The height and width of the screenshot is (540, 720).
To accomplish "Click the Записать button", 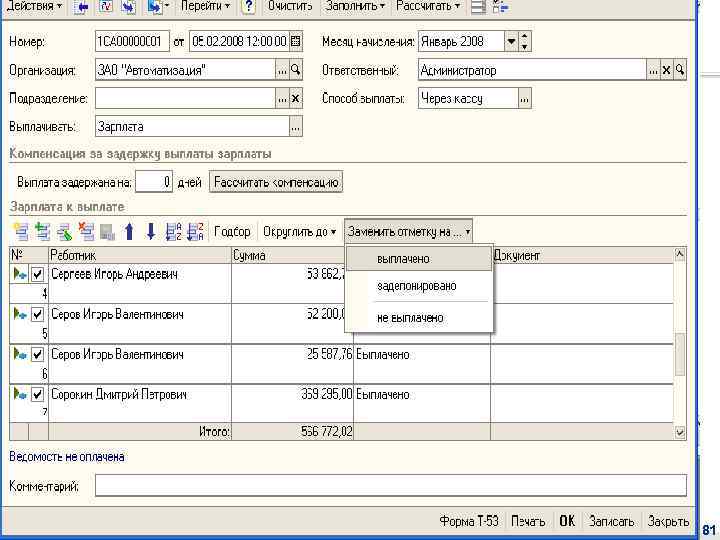I will (612, 521).
